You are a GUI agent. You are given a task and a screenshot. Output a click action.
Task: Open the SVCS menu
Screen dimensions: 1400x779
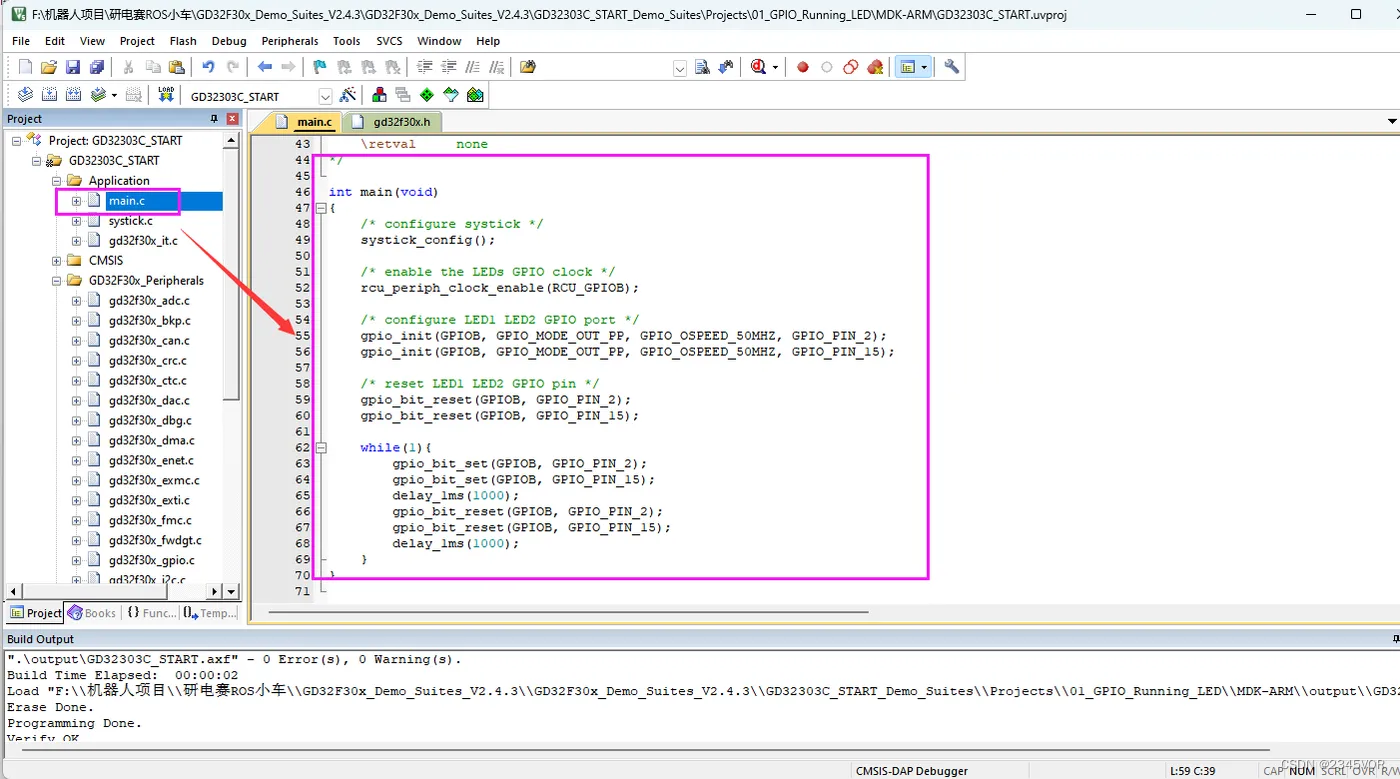[389, 41]
